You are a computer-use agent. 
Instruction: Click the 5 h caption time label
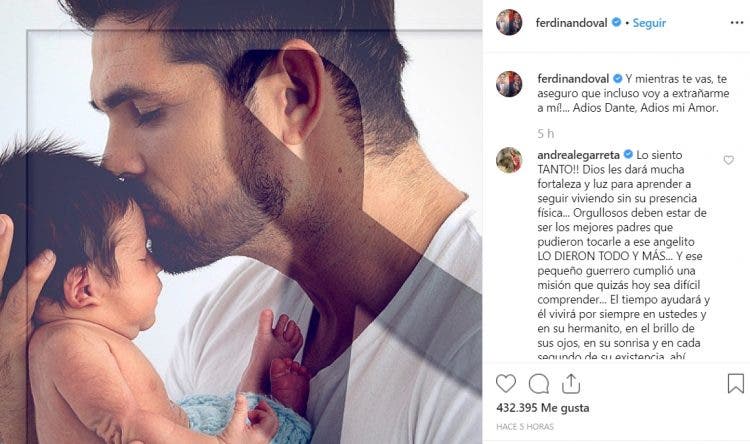click(545, 133)
